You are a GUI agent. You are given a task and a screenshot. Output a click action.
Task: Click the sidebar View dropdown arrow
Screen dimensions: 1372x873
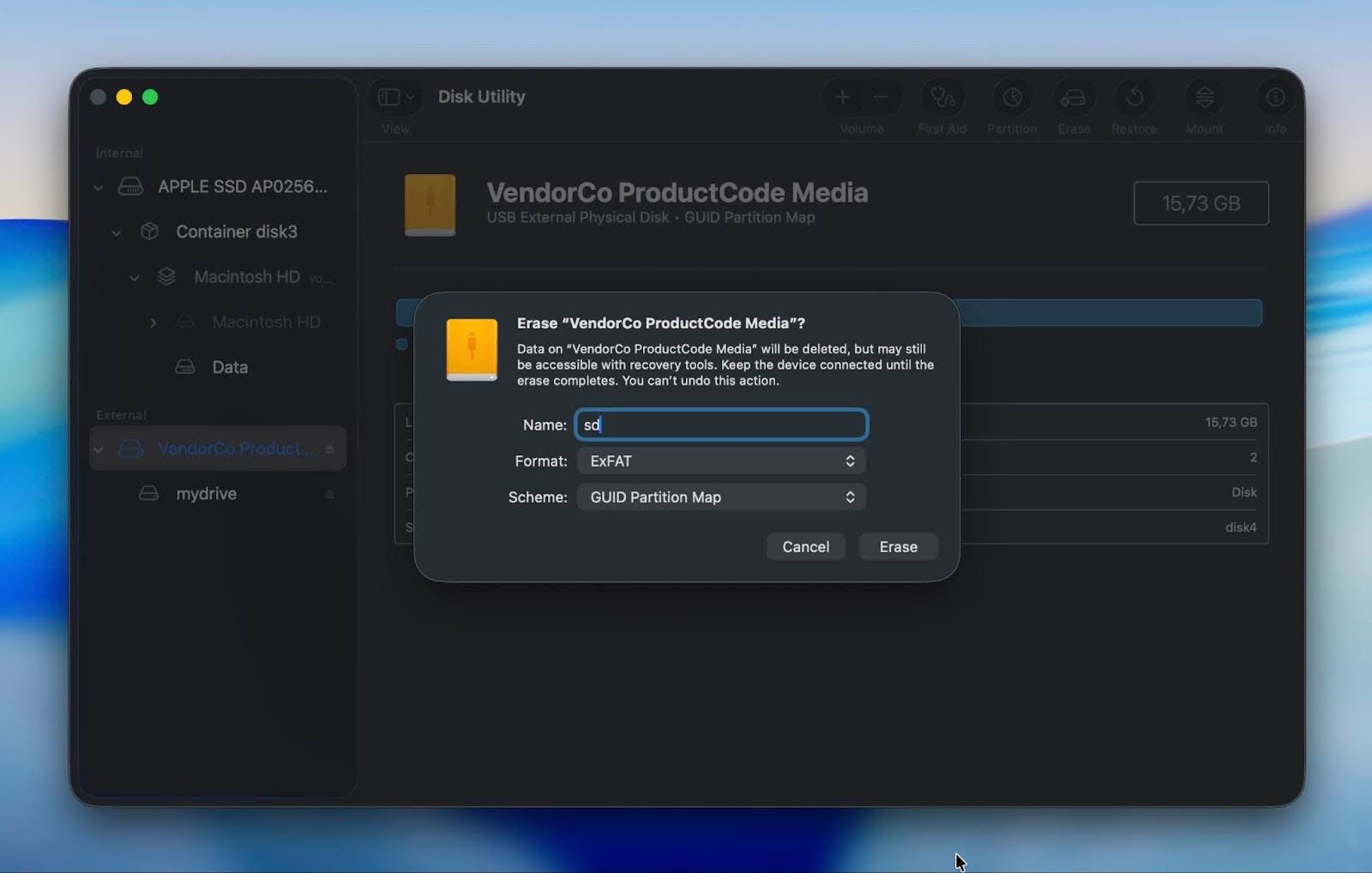point(410,97)
